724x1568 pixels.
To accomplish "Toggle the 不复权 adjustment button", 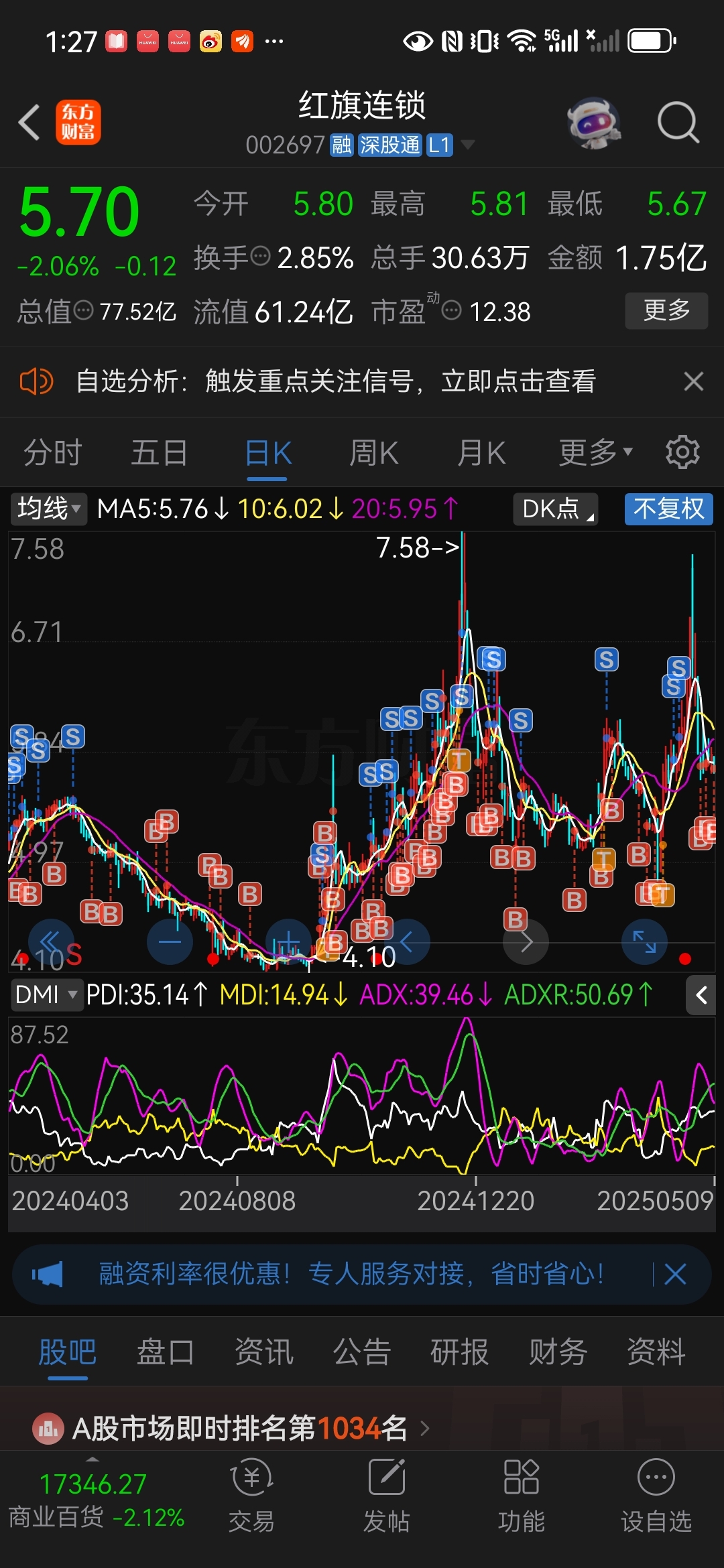I will [668, 509].
